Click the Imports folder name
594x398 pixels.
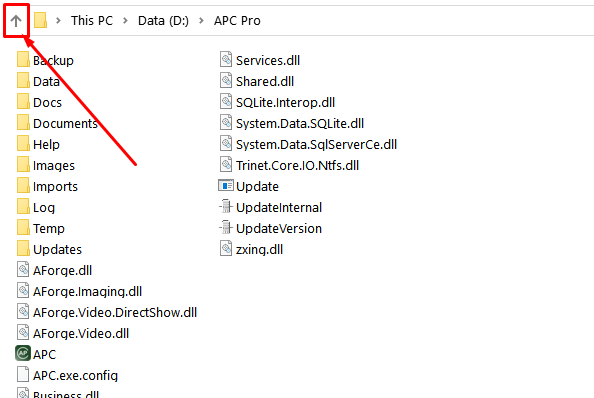[55, 187]
